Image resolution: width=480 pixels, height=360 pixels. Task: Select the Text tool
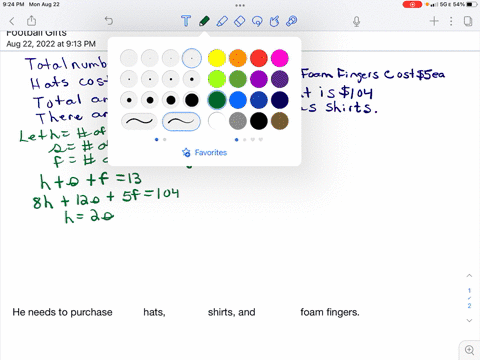tap(186, 21)
